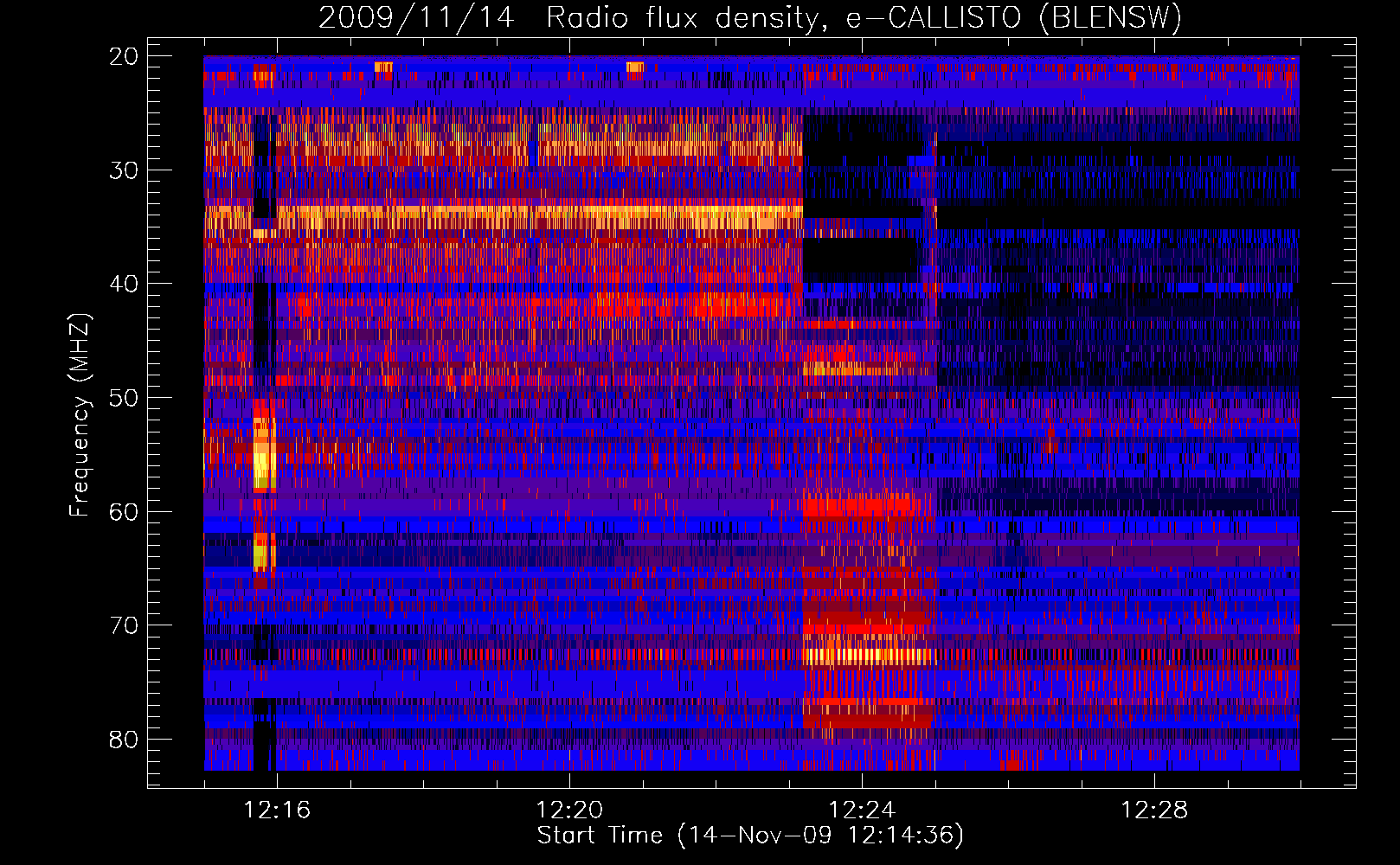Click the plot title "Radio flux density, e-CALLISTO (BLENSW)"
This screenshot has height=865, width=1400.
(864, 18)
